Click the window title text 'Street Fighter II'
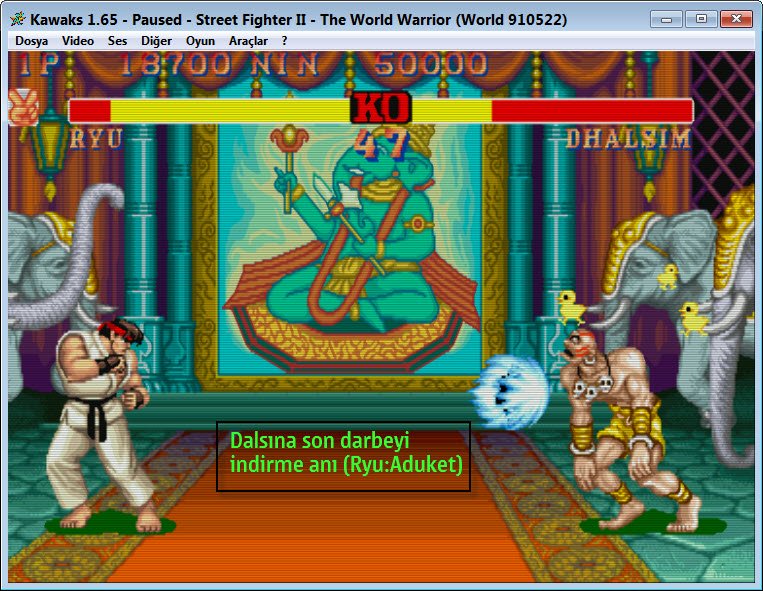This screenshot has height=591, width=763. 251,19
